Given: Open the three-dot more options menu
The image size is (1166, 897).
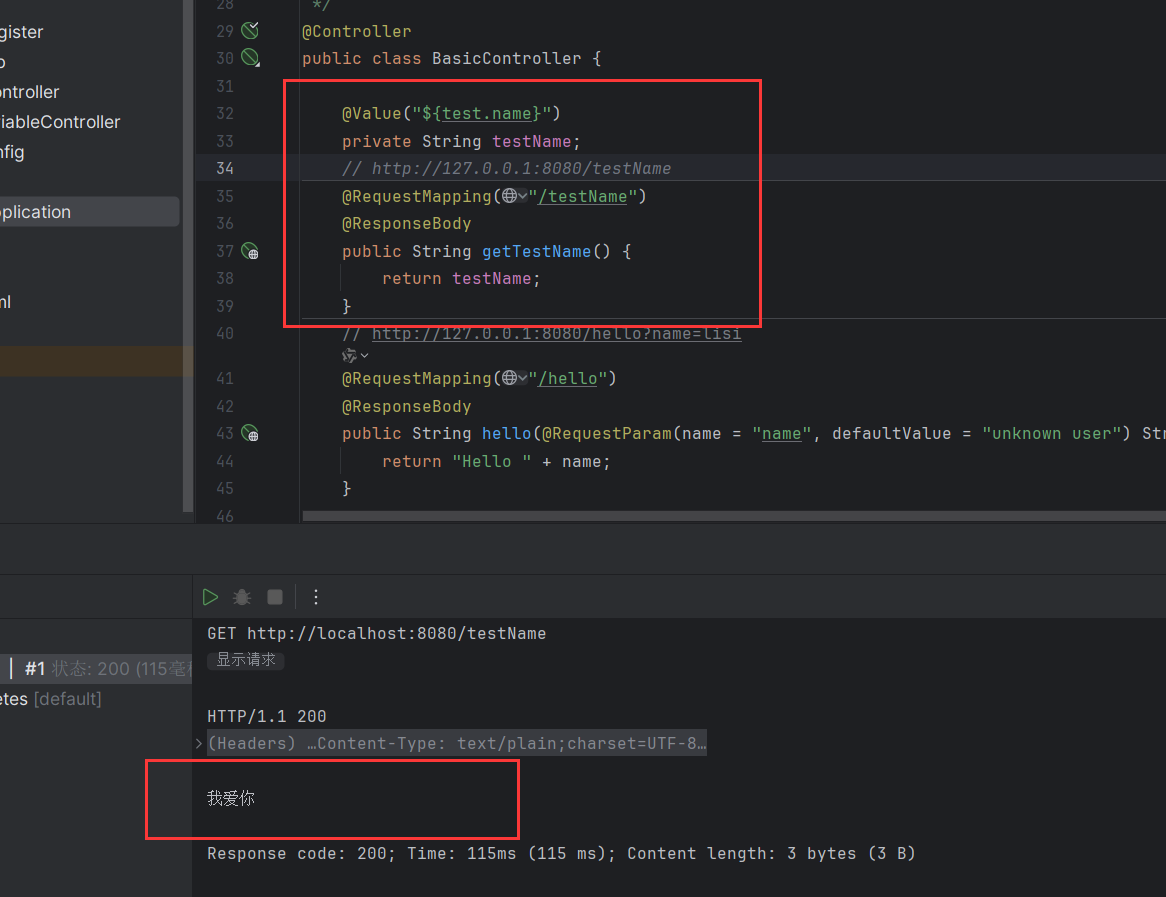Looking at the screenshot, I should tap(316, 597).
